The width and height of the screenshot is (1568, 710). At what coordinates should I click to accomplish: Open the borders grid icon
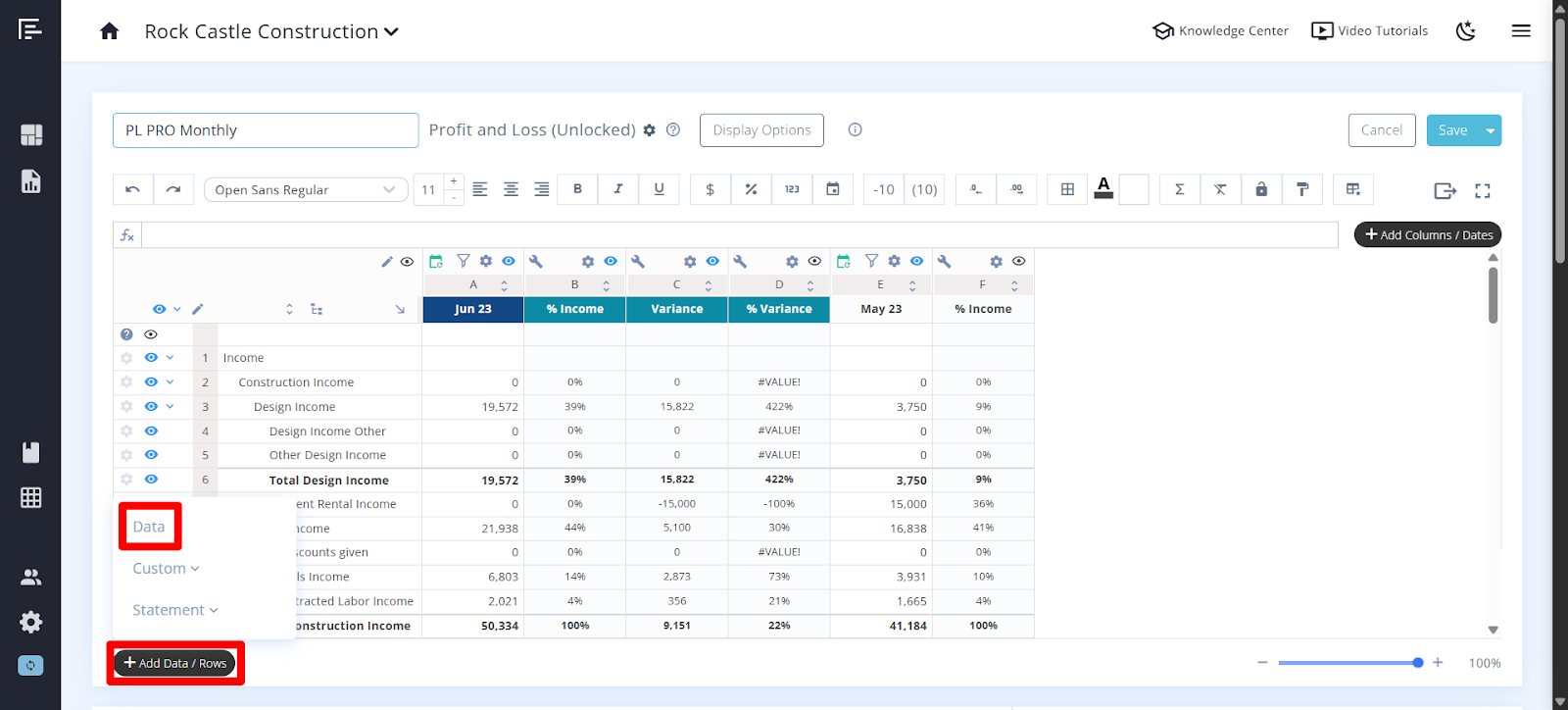tap(1067, 189)
